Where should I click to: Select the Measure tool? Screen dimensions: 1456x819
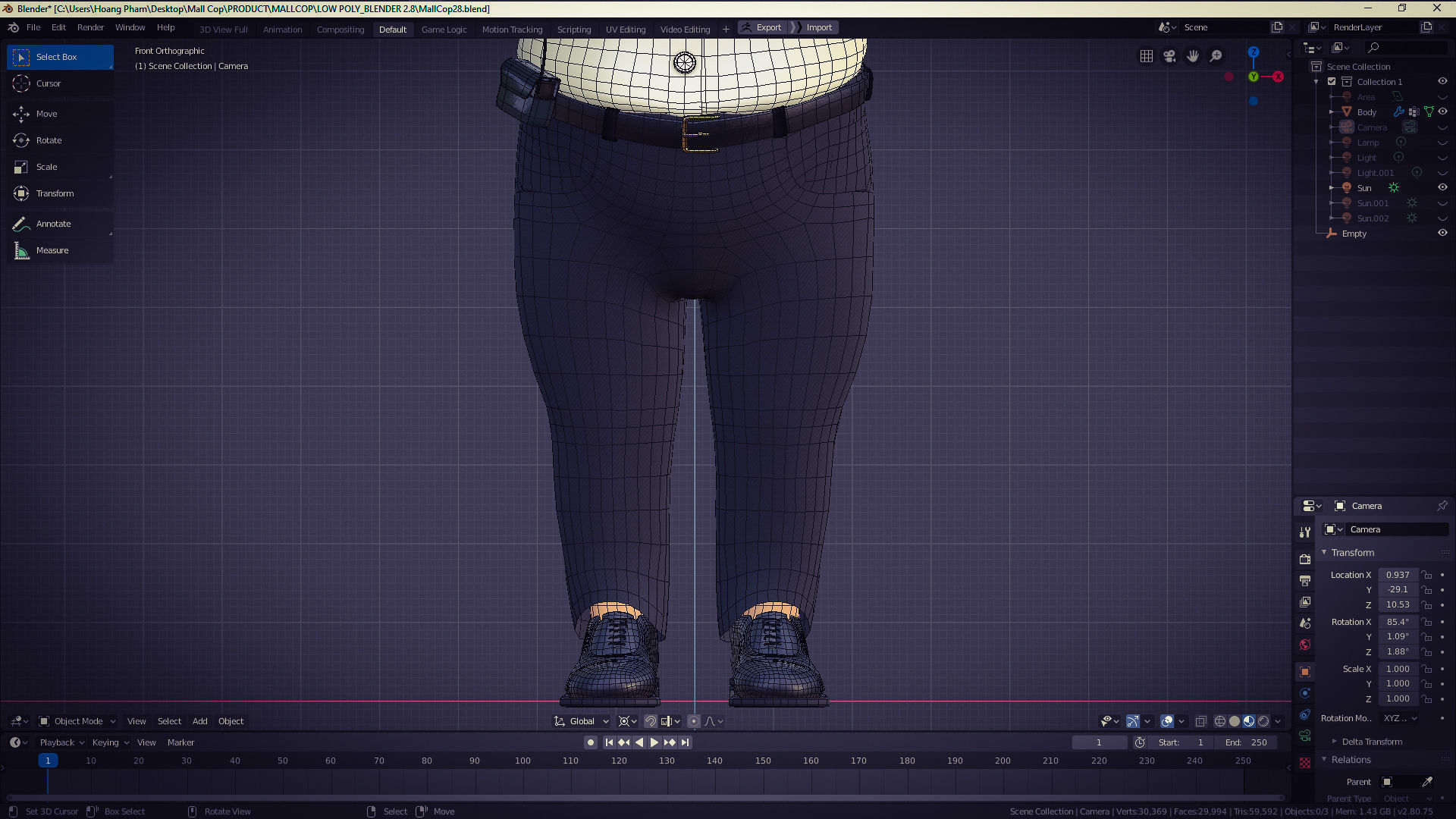pos(52,250)
